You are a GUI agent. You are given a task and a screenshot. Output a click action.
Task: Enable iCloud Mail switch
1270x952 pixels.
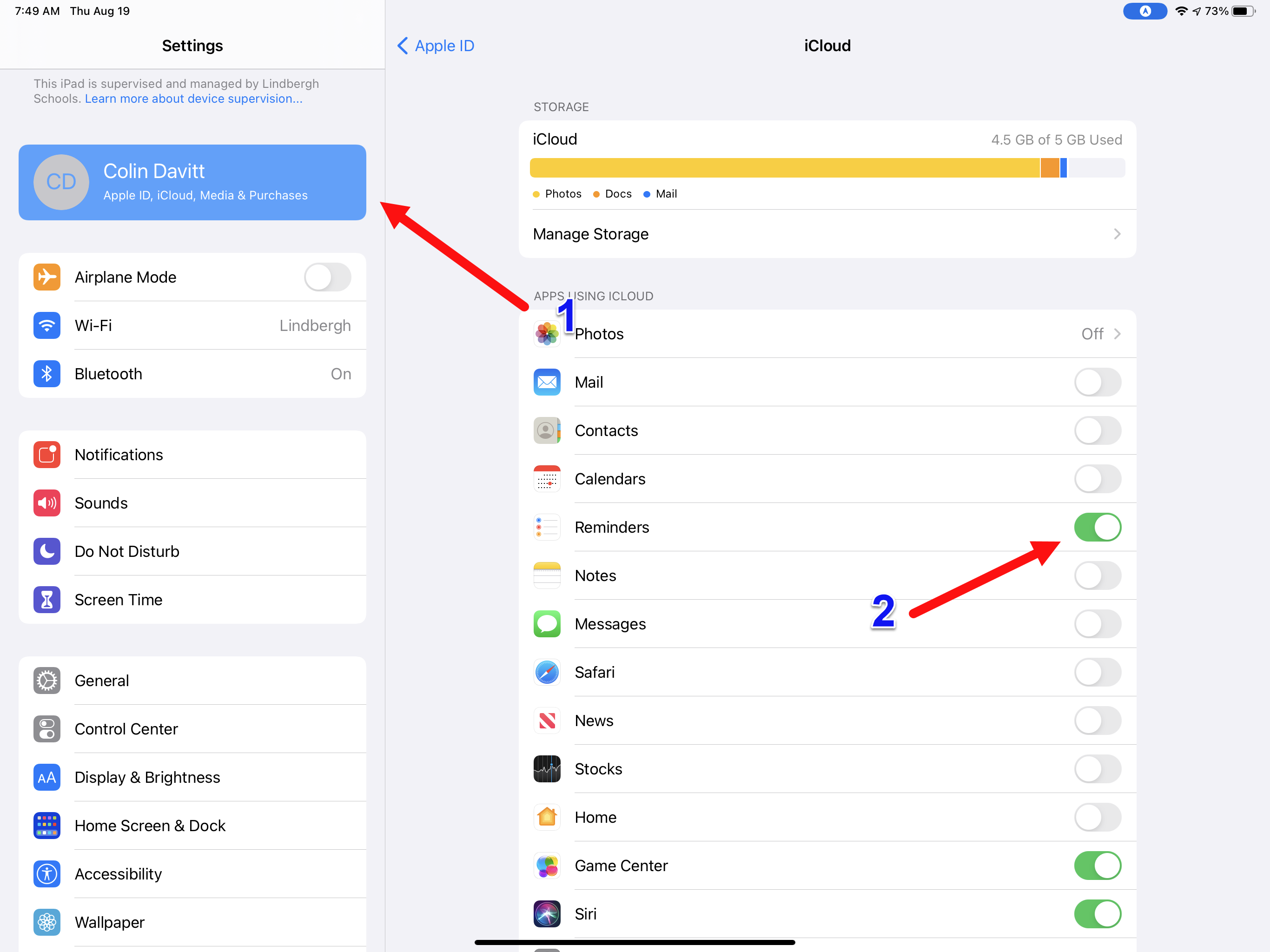pos(1097,382)
